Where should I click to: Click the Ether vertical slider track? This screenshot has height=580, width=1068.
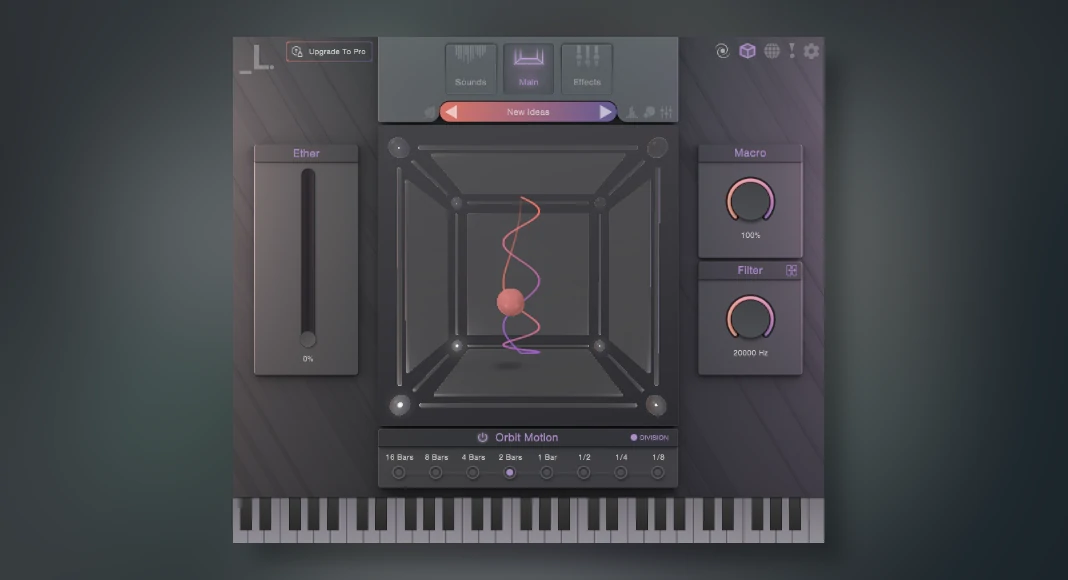pyautogui.click(x=307, y=255)
